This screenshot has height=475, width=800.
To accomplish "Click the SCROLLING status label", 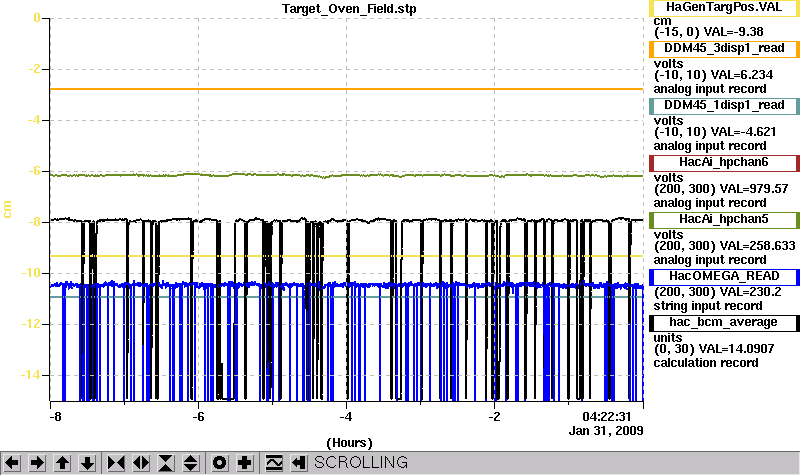I will pyautogui.click(x=361, y=462).
